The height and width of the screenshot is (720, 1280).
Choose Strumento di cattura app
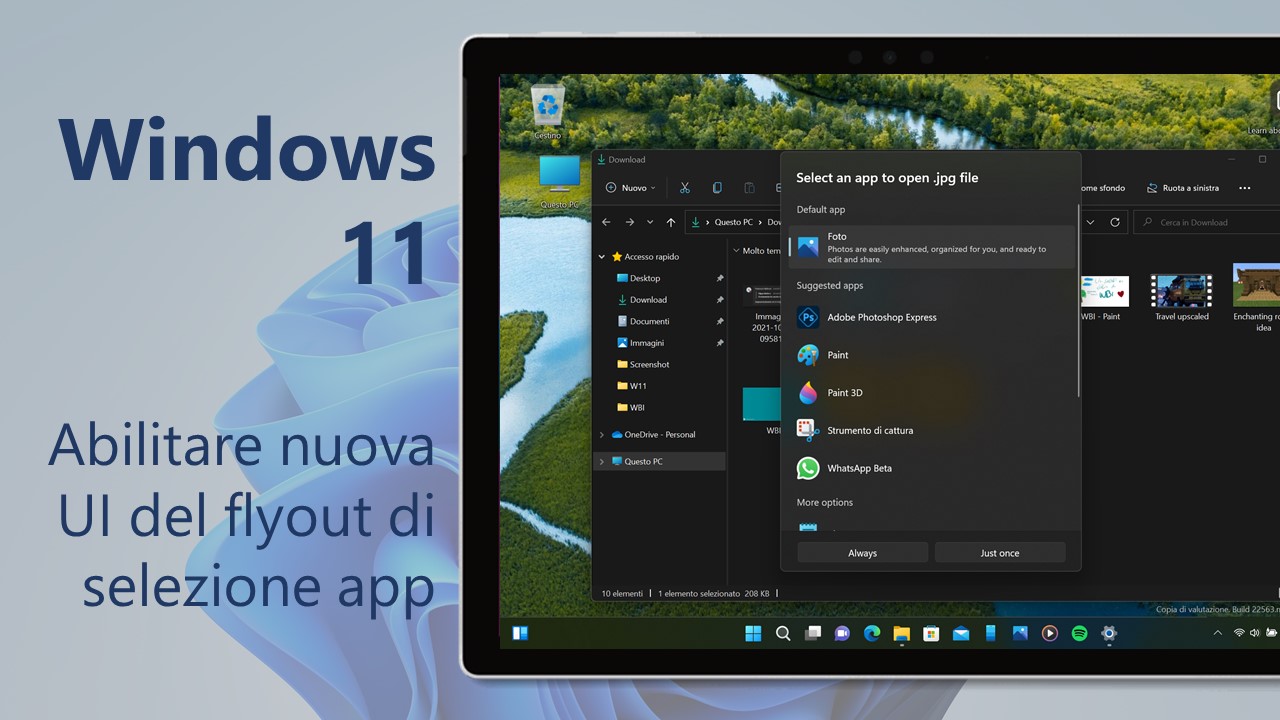pyautogui.click(x=931, y=430)
